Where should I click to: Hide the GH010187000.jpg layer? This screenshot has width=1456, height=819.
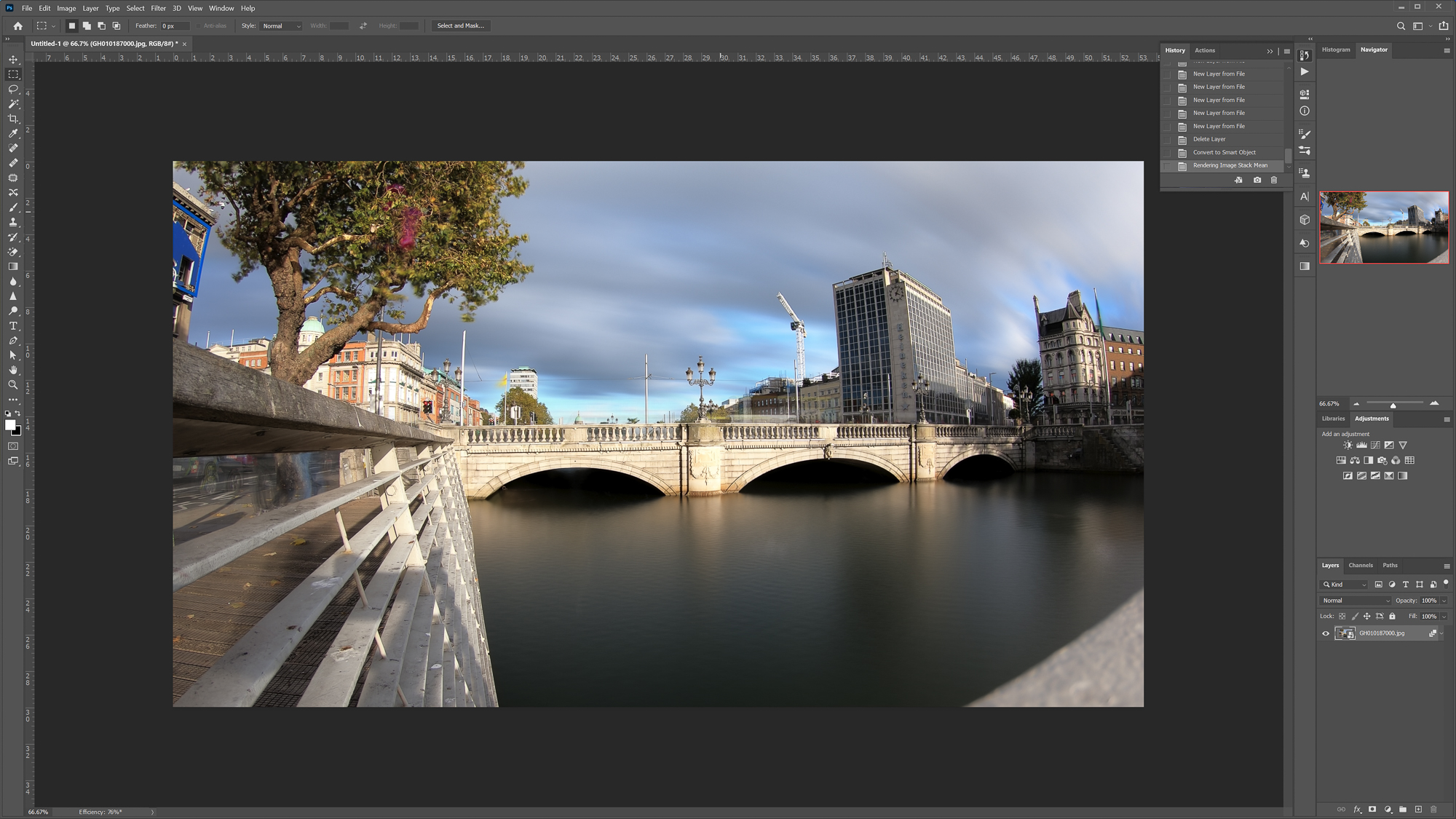(x=1326, y=633)
